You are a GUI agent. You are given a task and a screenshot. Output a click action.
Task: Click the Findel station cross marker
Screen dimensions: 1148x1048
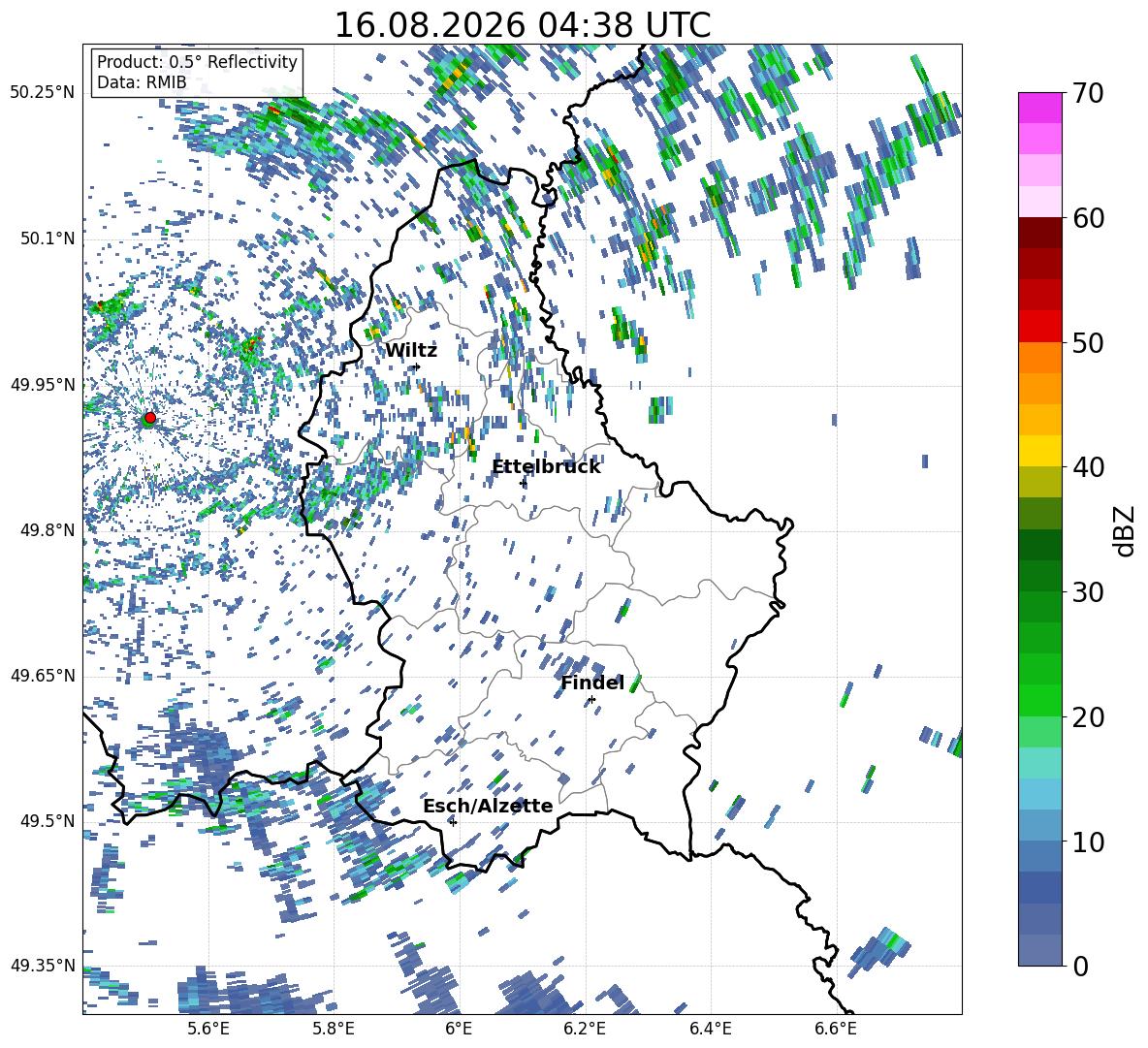(x=591, y=700)
